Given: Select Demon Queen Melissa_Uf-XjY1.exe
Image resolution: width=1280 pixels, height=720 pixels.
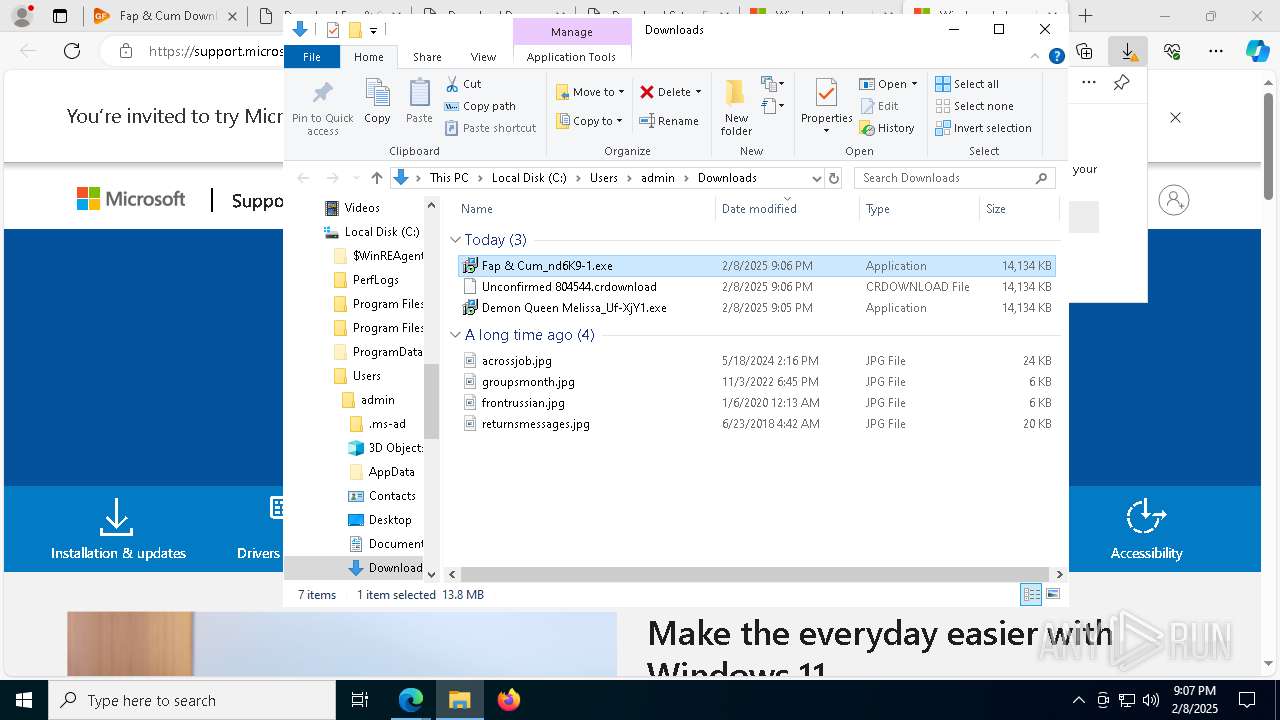Looking at the screenshot, I should [756, 308].
